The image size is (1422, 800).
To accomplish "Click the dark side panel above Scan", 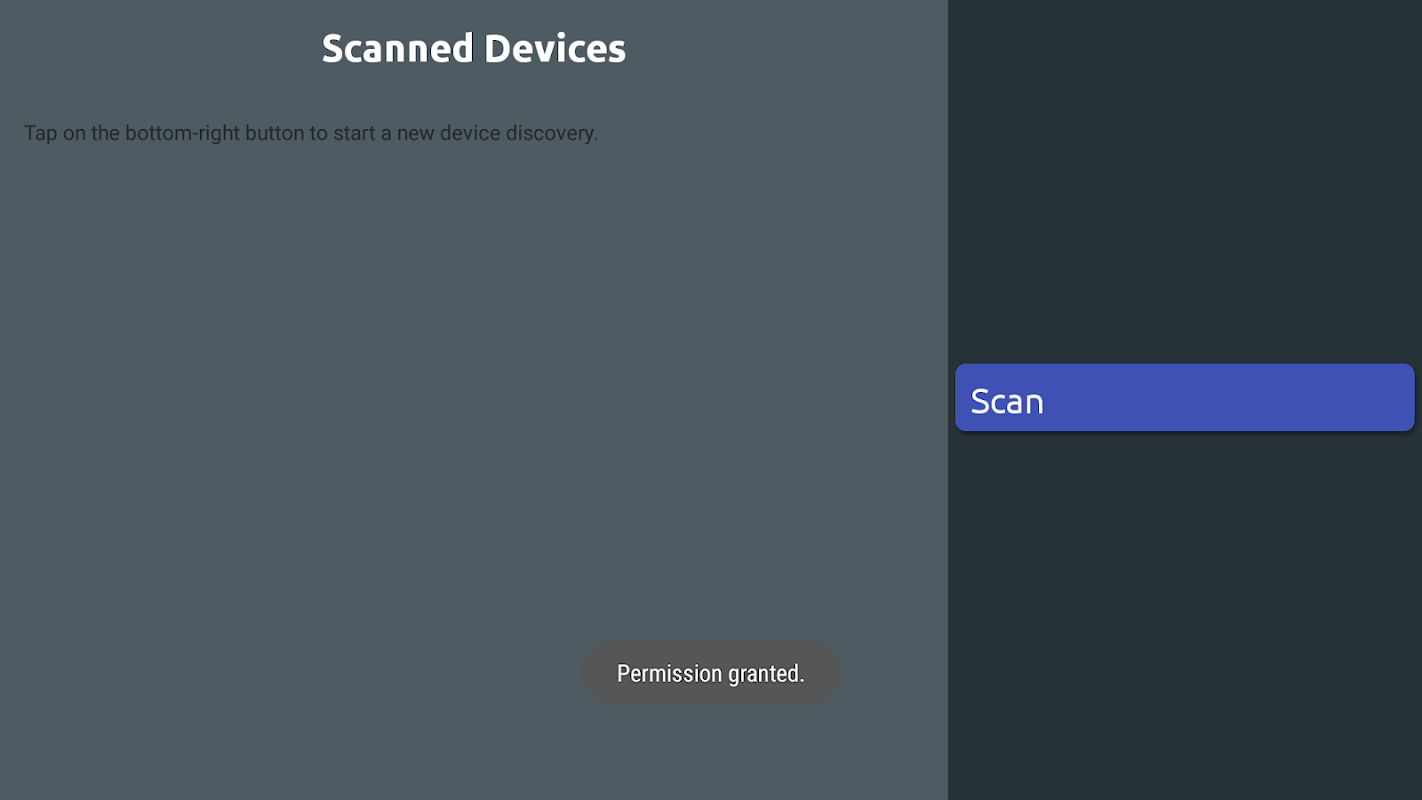I will click(1185, 180).
